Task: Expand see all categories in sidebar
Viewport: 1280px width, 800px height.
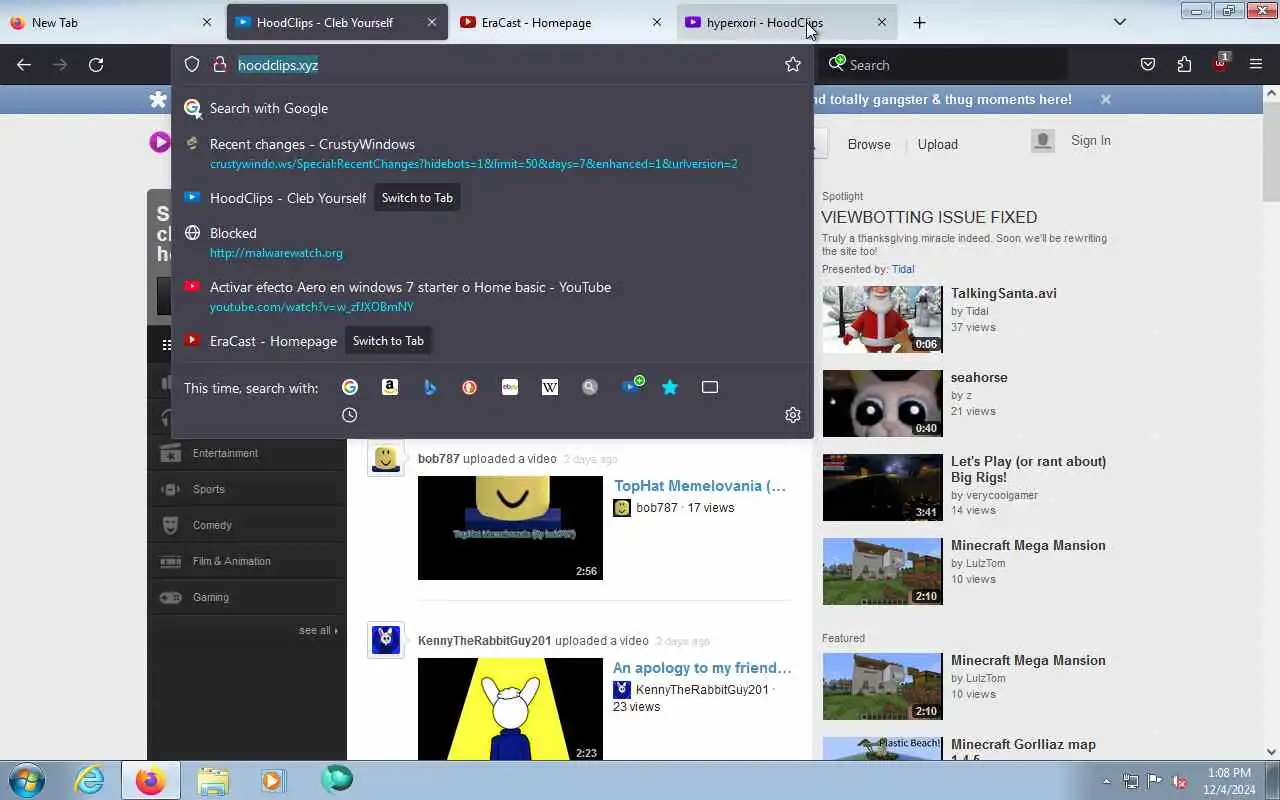Action: pos(318,630)
